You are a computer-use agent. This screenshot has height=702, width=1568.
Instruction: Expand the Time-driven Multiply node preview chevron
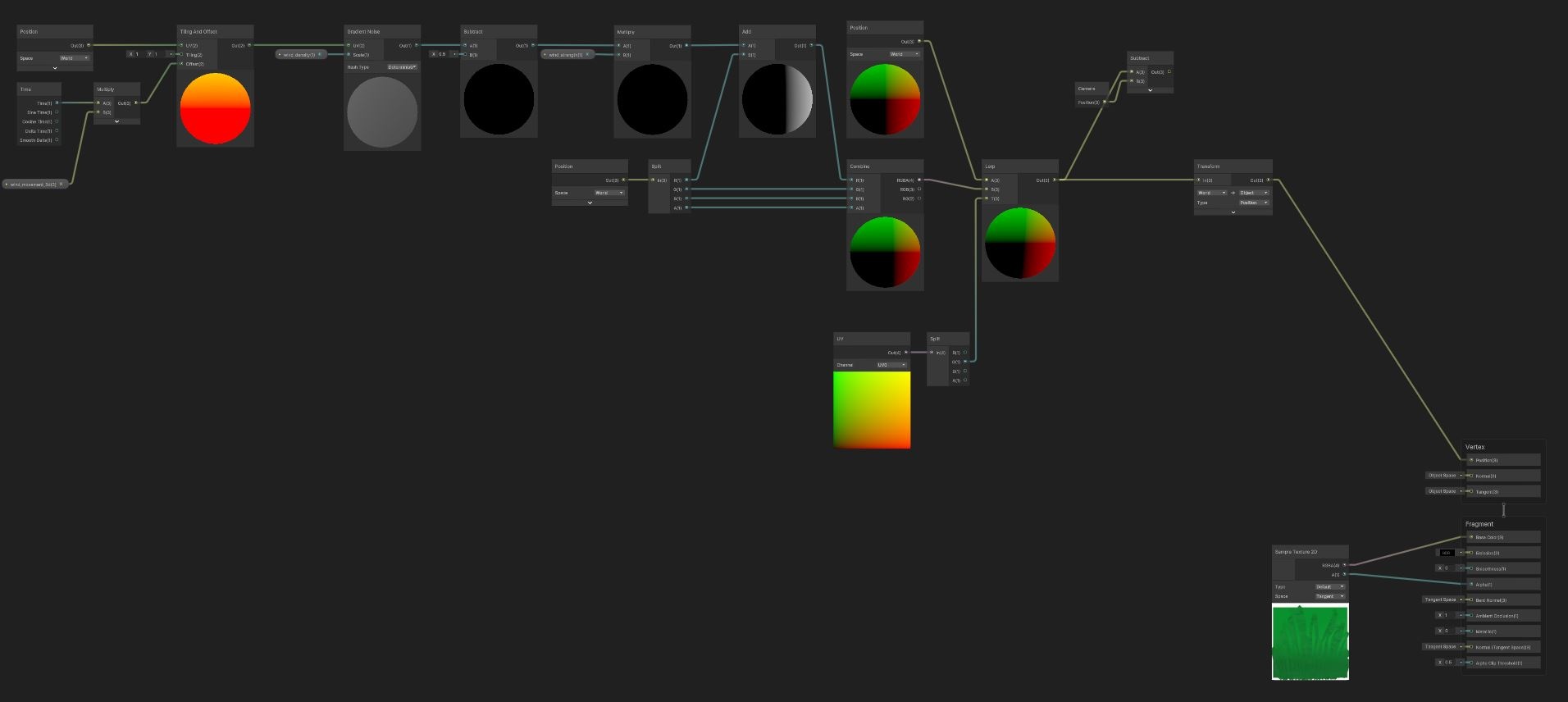[117, 121]
